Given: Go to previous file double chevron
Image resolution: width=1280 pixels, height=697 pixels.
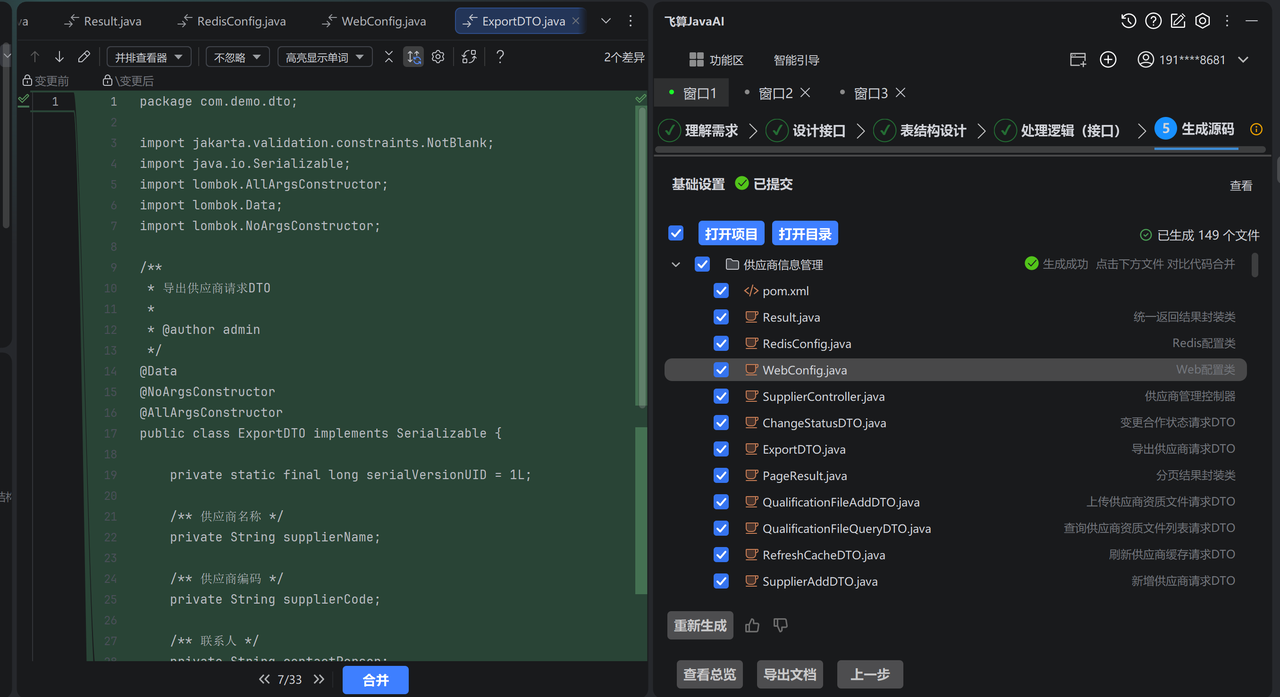Looking at the screenshot, I should [x=264, y=679].
